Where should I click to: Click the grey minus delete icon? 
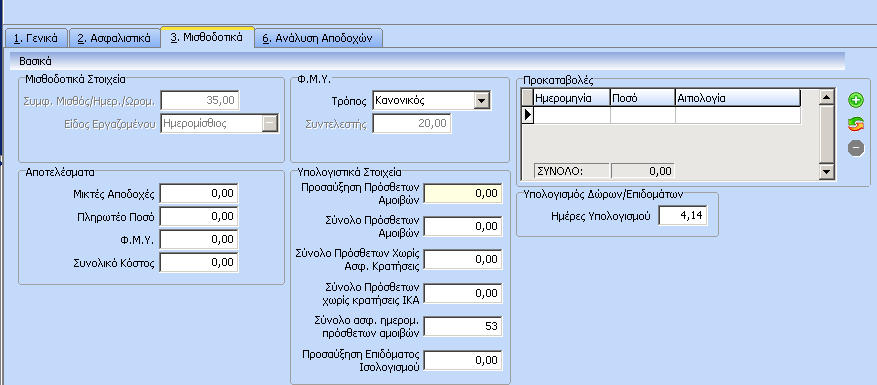(856, 148)
